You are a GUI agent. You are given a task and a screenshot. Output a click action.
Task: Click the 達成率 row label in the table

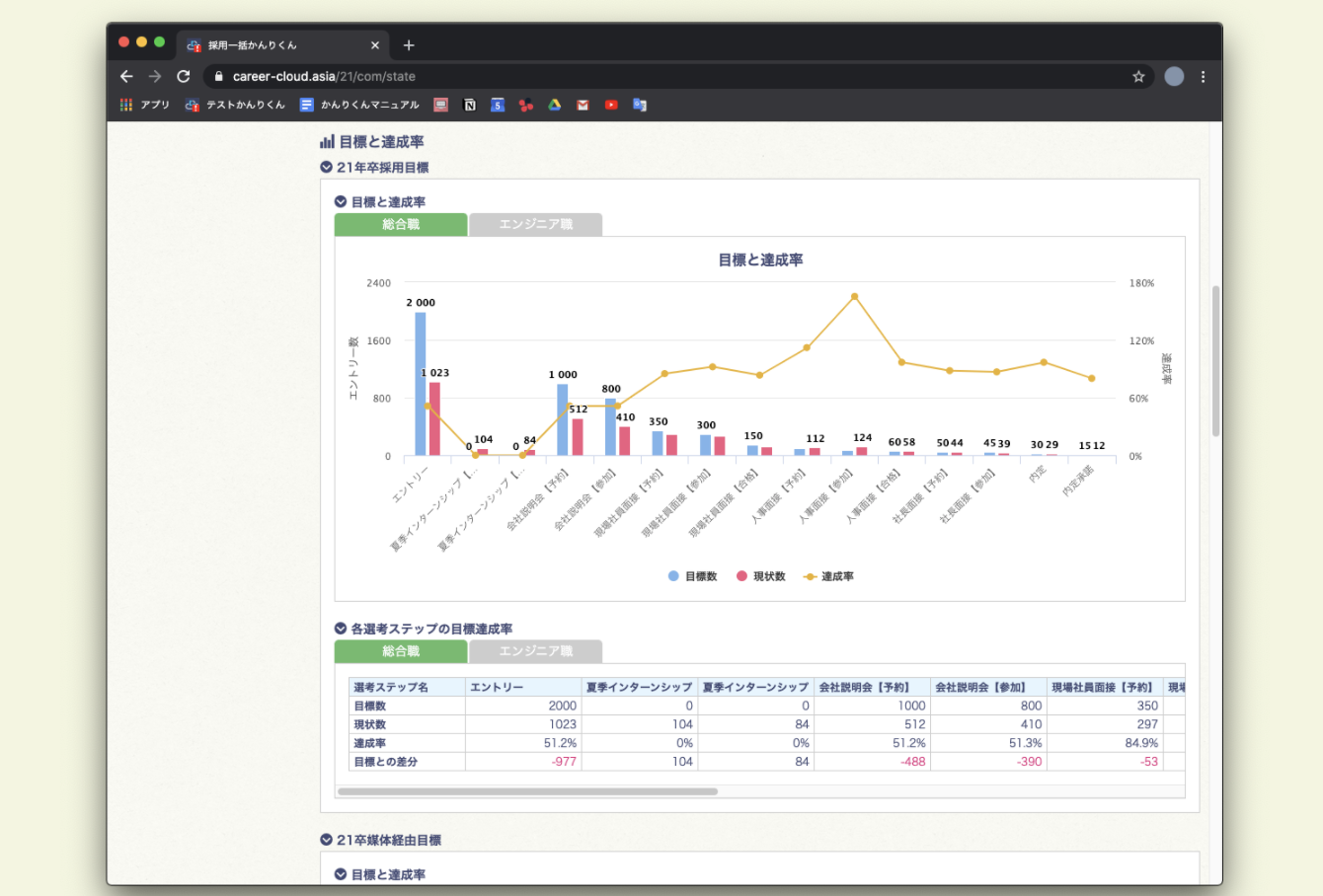coord(407,743)
